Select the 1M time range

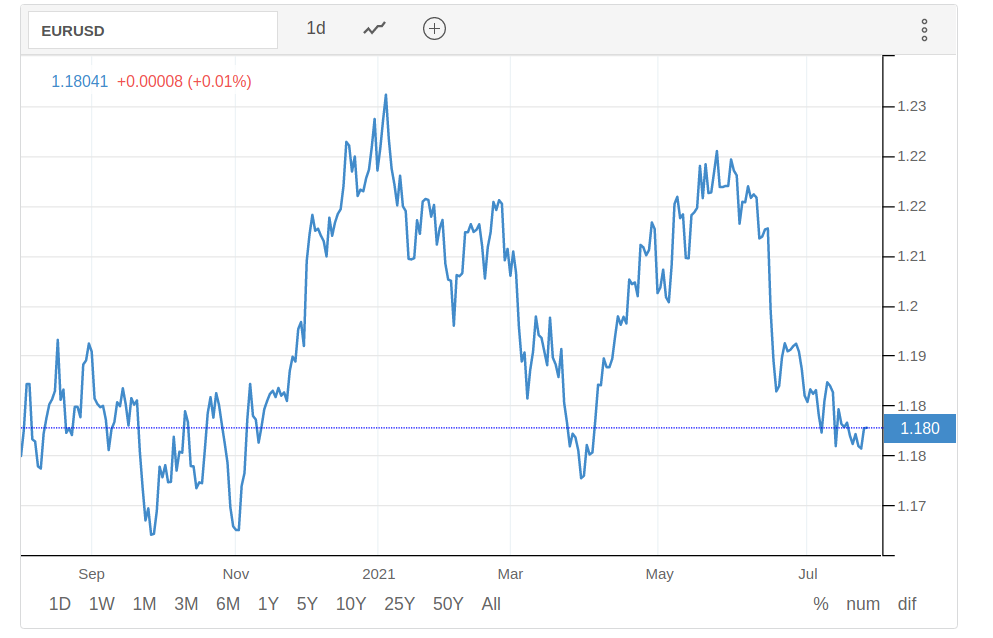click(x=144, y=604)
